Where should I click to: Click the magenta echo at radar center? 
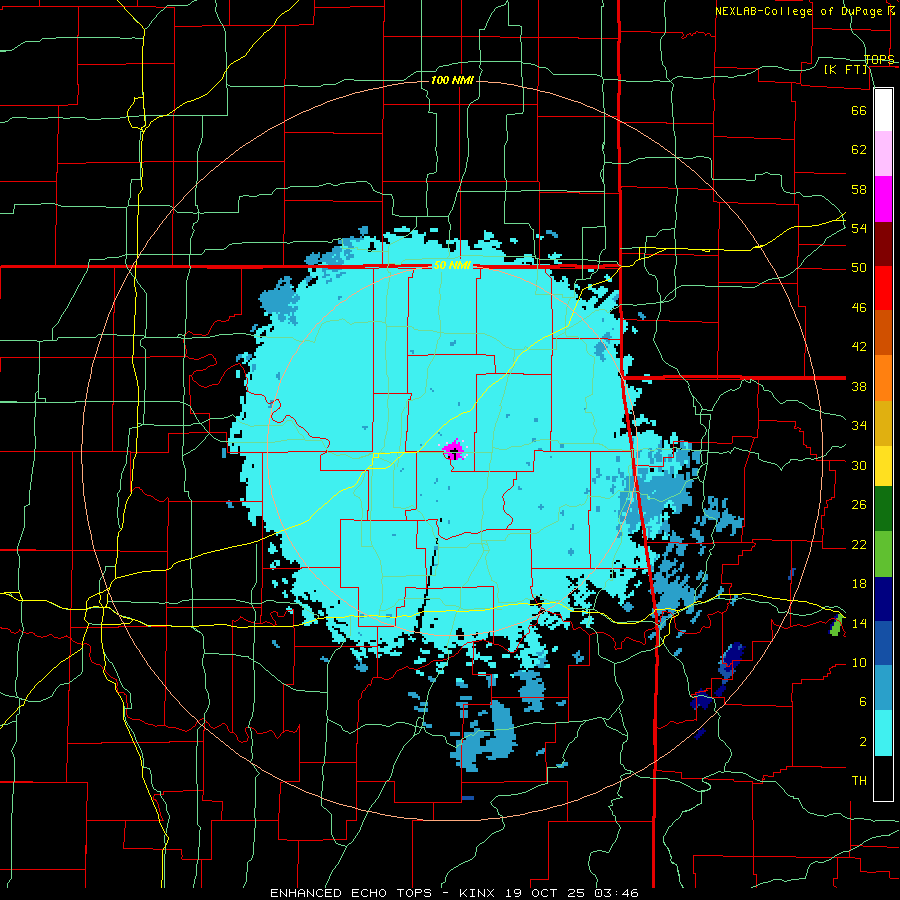pyautogui.click(x=454, y=449)
